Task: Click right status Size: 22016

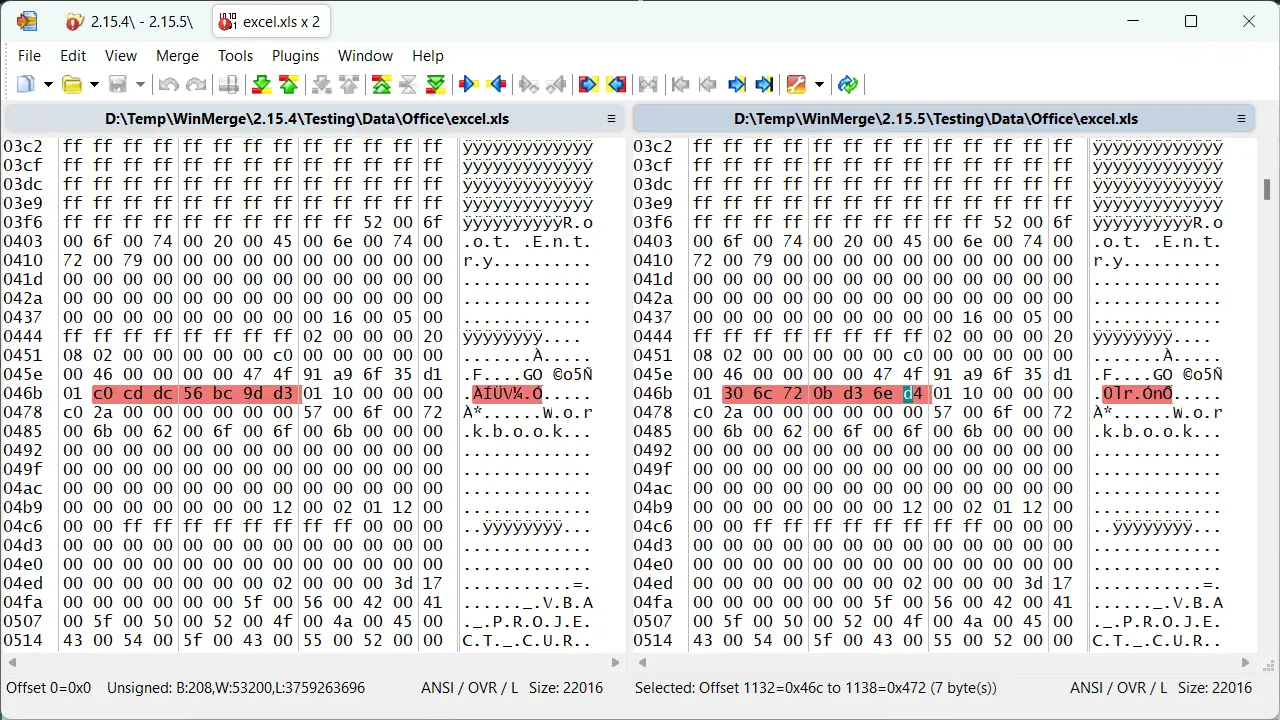Action: [x=1215, y=688]
